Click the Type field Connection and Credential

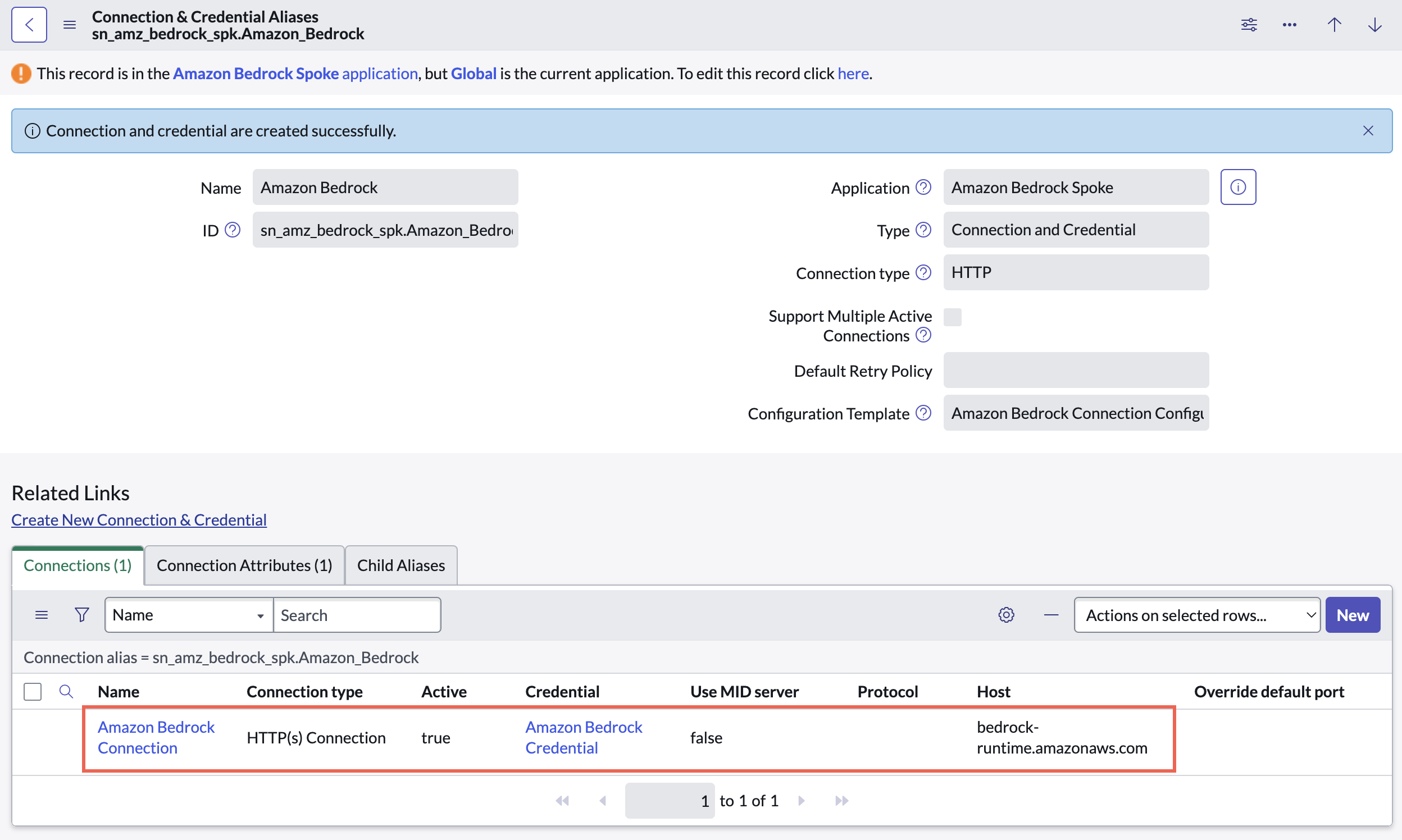1076,230
